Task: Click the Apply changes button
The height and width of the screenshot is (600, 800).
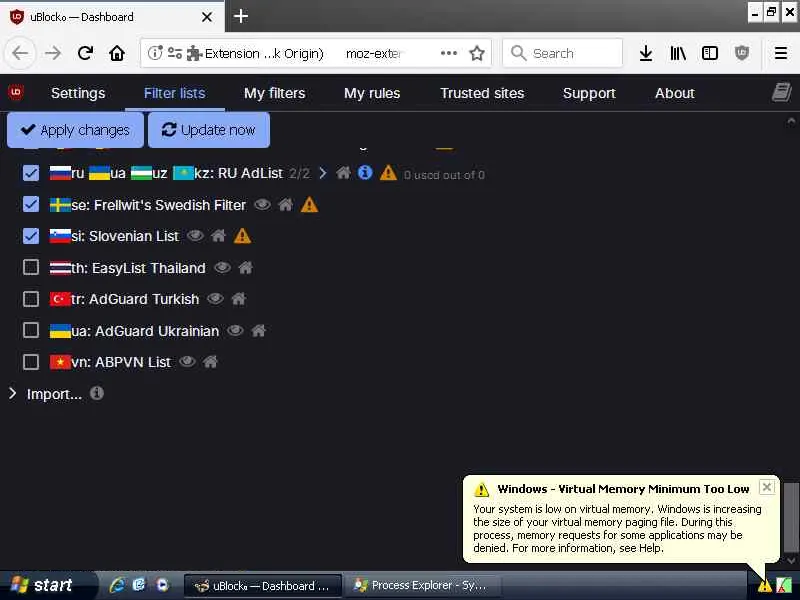Action: 76,130
